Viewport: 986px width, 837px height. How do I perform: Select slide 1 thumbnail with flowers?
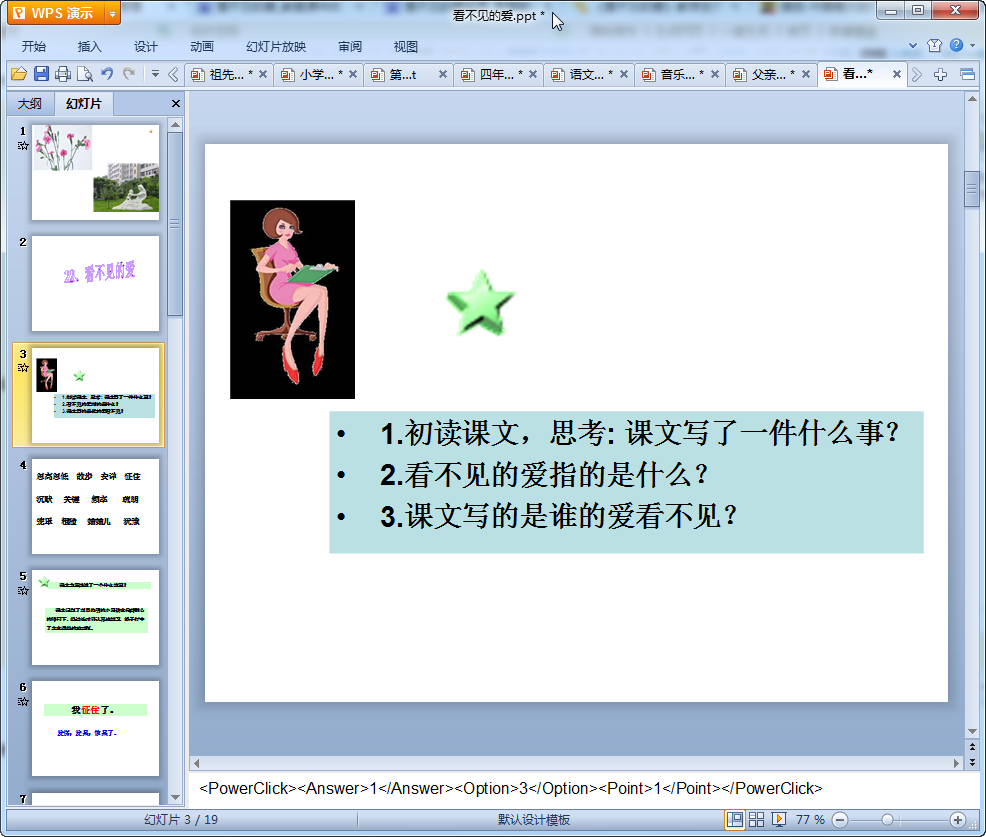point(96,172)
